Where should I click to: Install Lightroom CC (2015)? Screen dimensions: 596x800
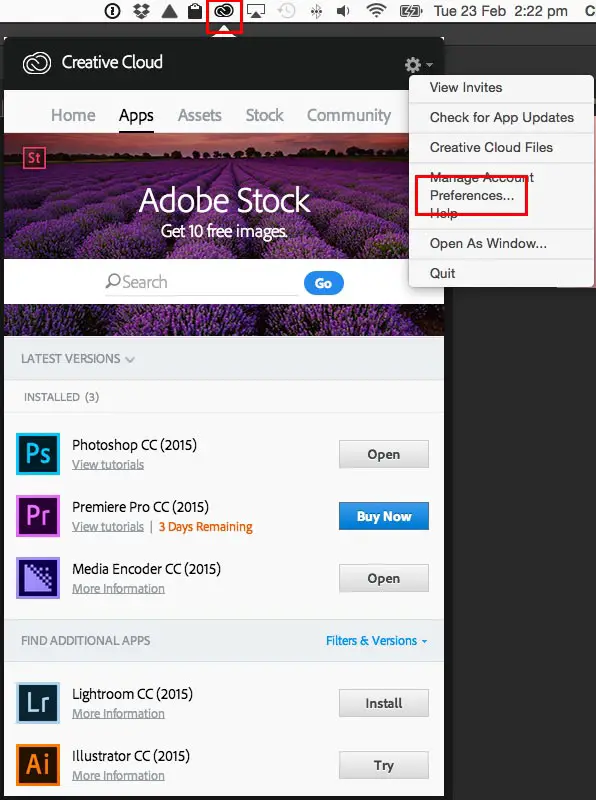(384, 703)
